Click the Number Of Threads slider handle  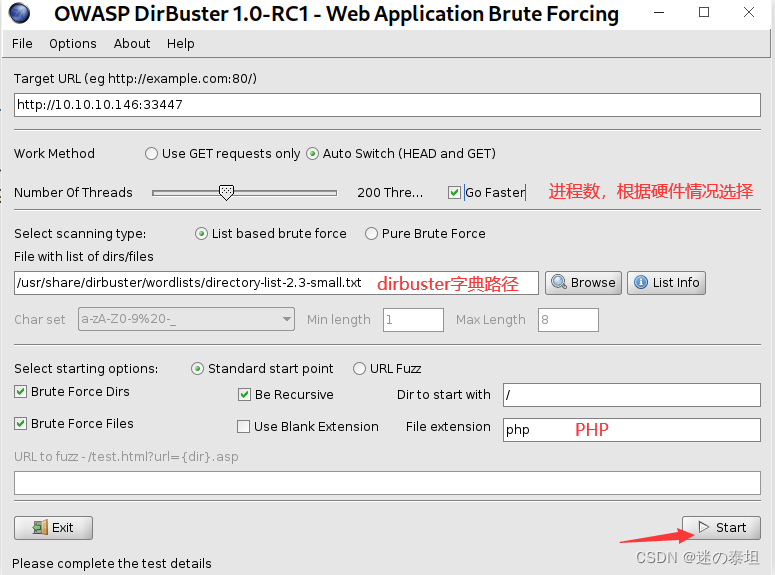pos(226,193)
